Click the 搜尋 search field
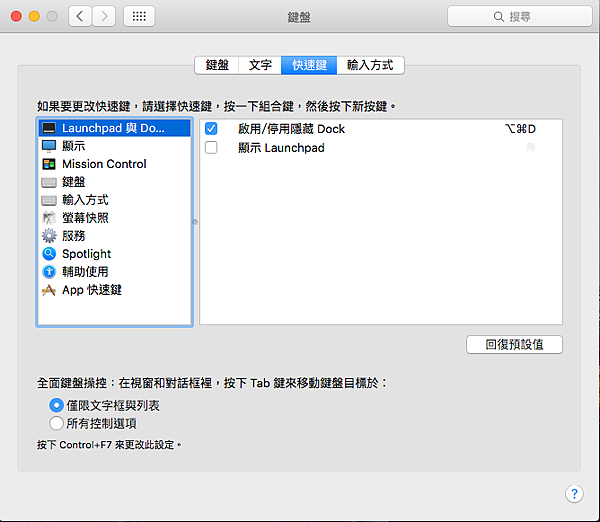 520,16
